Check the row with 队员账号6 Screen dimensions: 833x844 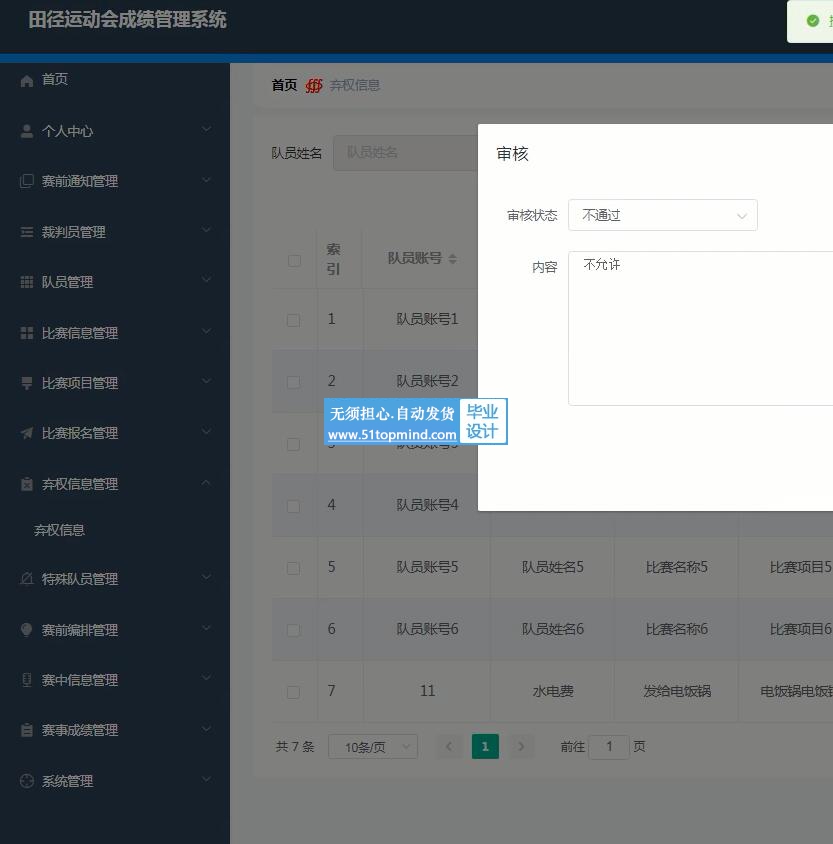[293, 630]
